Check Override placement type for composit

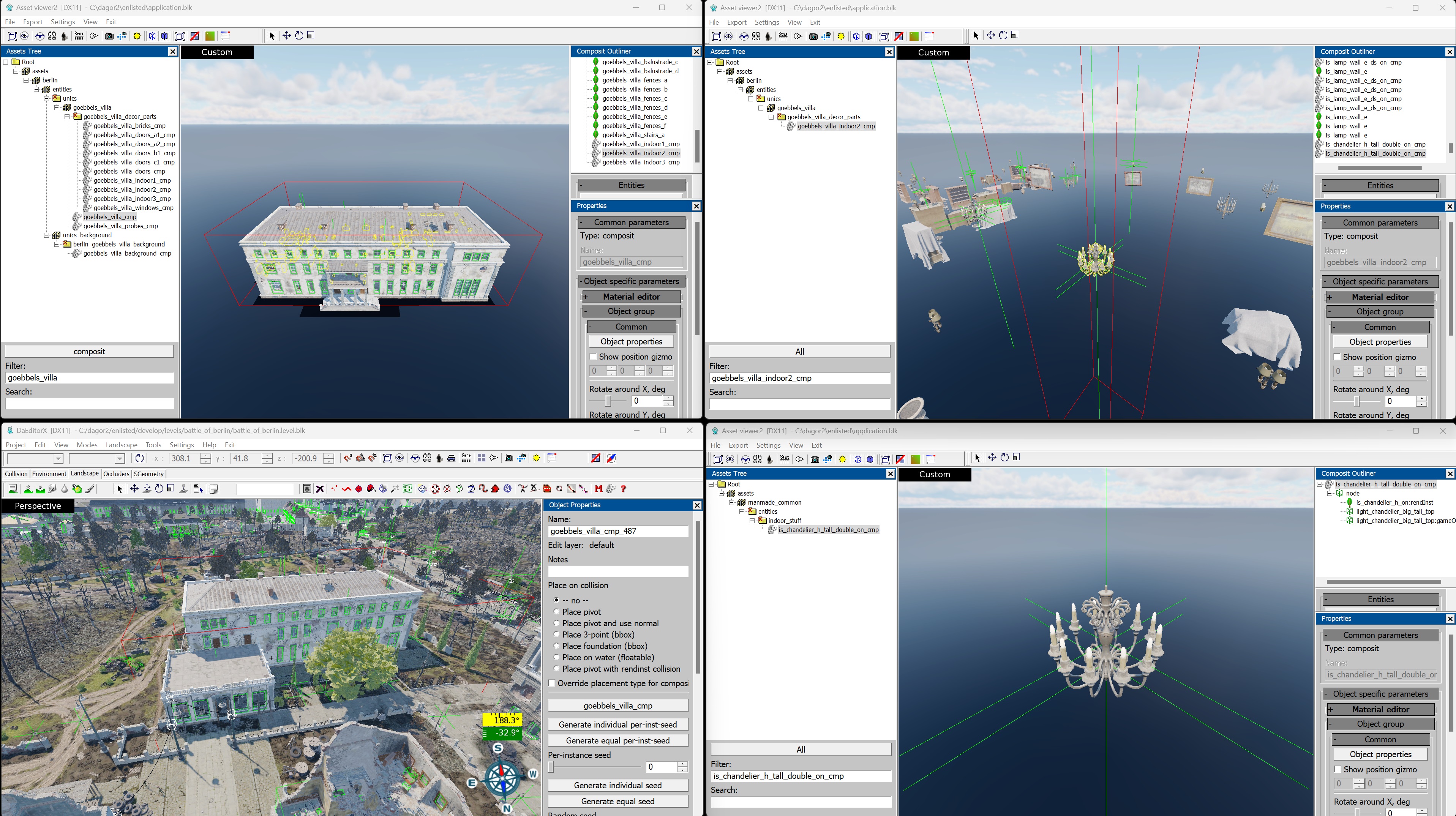coord(552,683)
